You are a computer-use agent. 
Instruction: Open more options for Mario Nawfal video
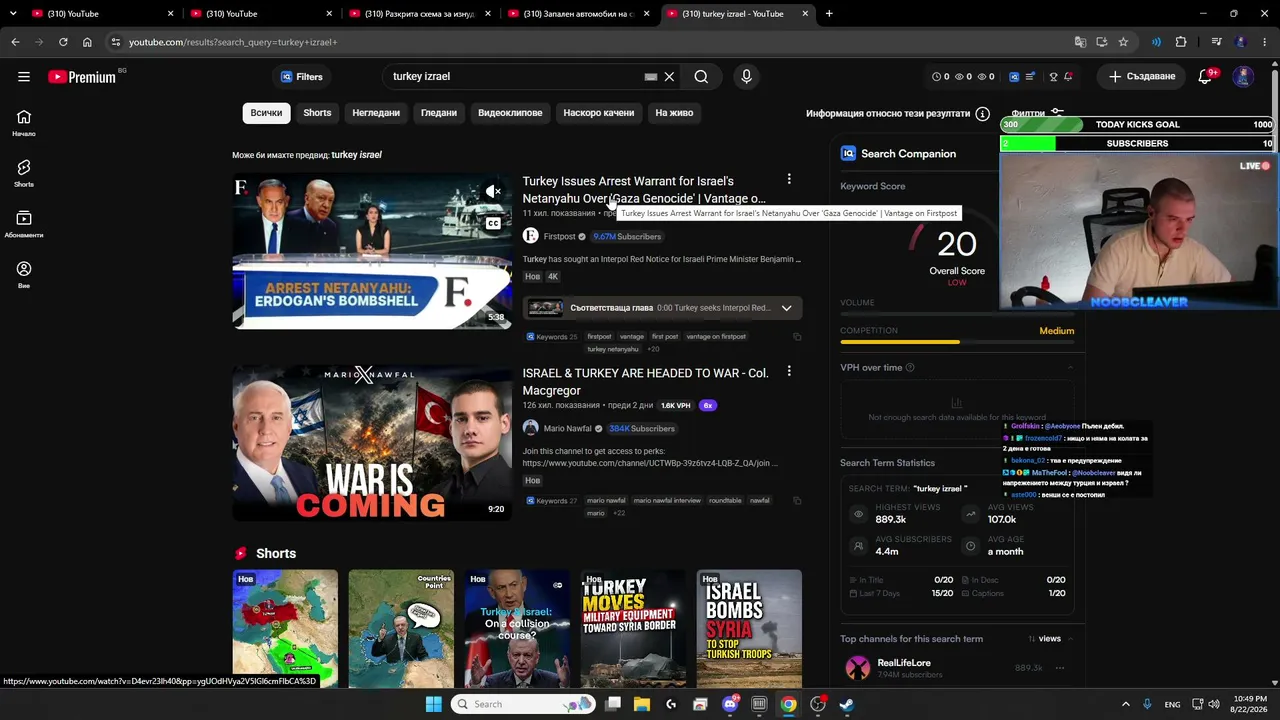point(789,371)
